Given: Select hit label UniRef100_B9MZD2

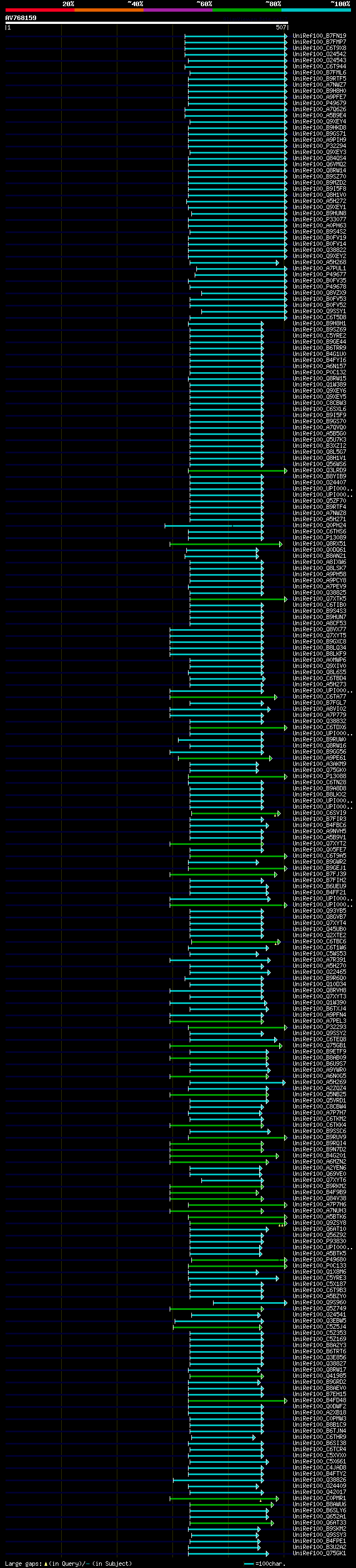Looking at the screenshot, I should (319, 182).
